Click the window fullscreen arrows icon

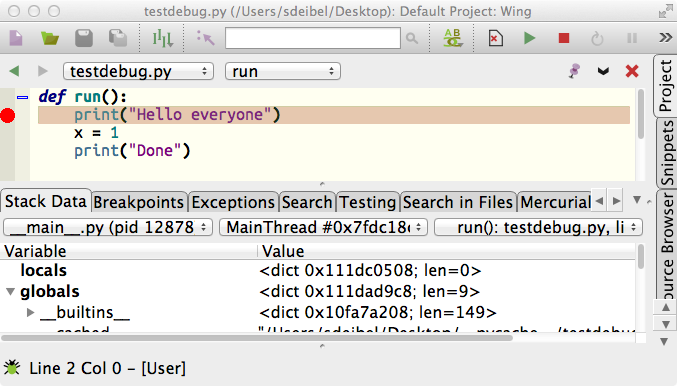665,11
